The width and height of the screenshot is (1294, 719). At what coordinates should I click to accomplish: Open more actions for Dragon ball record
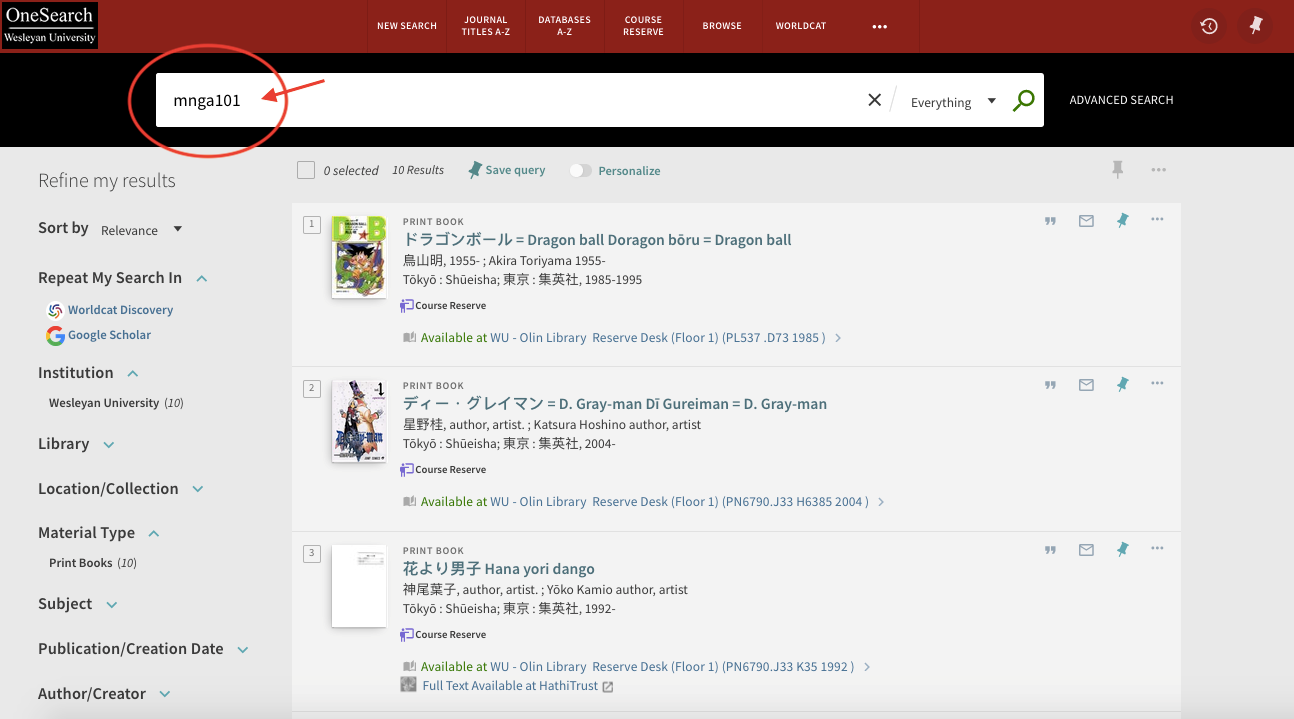(x=1157, y=220)
